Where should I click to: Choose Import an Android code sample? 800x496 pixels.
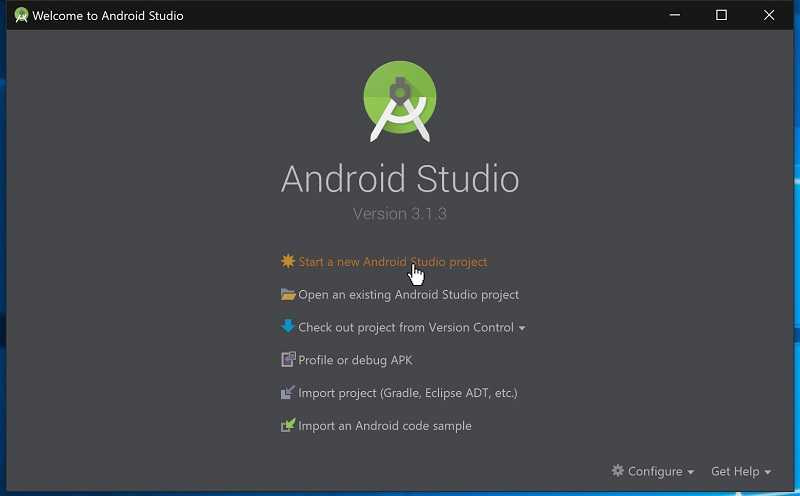(385, 426)
